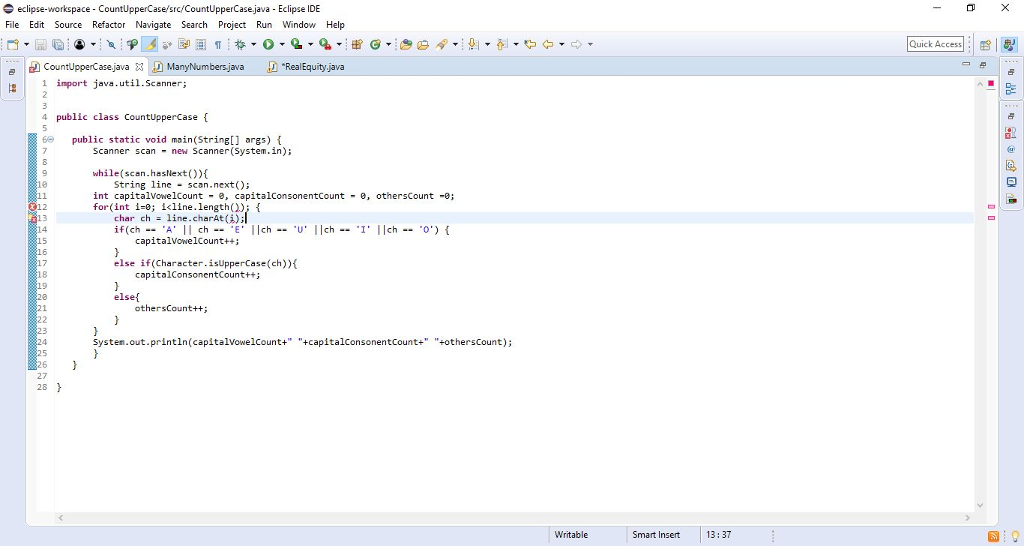Toggle Show Whitespace Characters pilcrow button
The image size is (1024, 546).
tap(217, 44)
